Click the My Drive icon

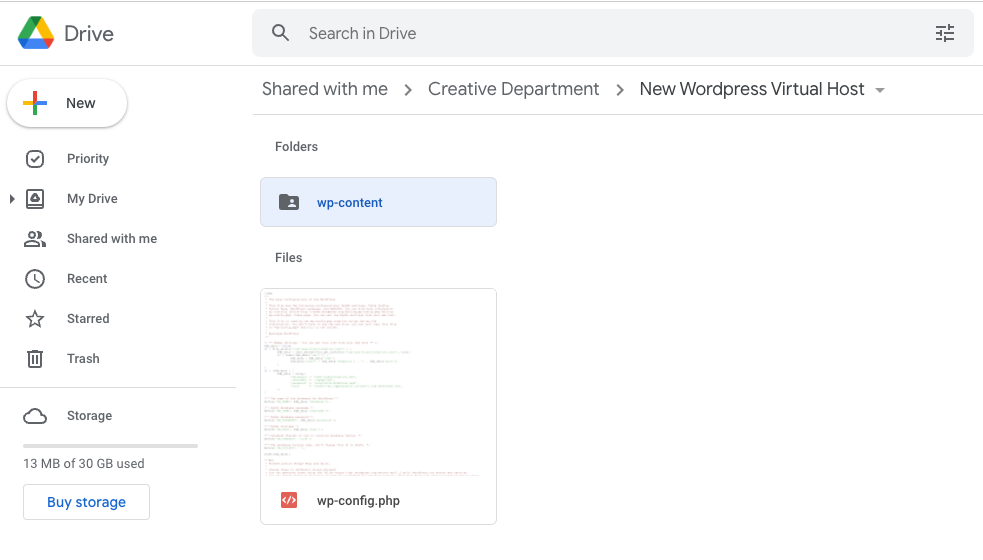(x=35, y=199)
